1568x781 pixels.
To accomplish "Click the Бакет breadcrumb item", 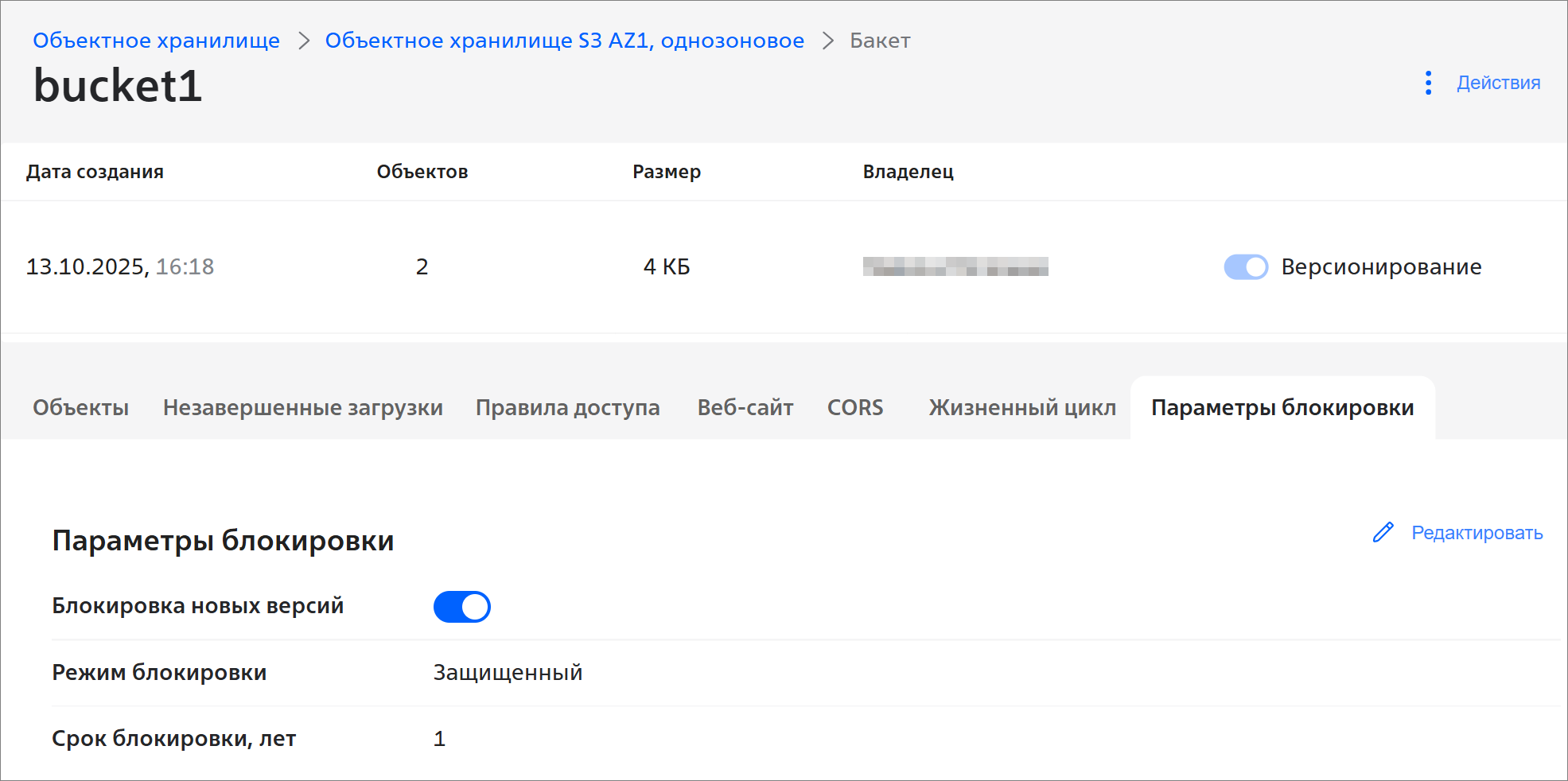I will 879,41.
